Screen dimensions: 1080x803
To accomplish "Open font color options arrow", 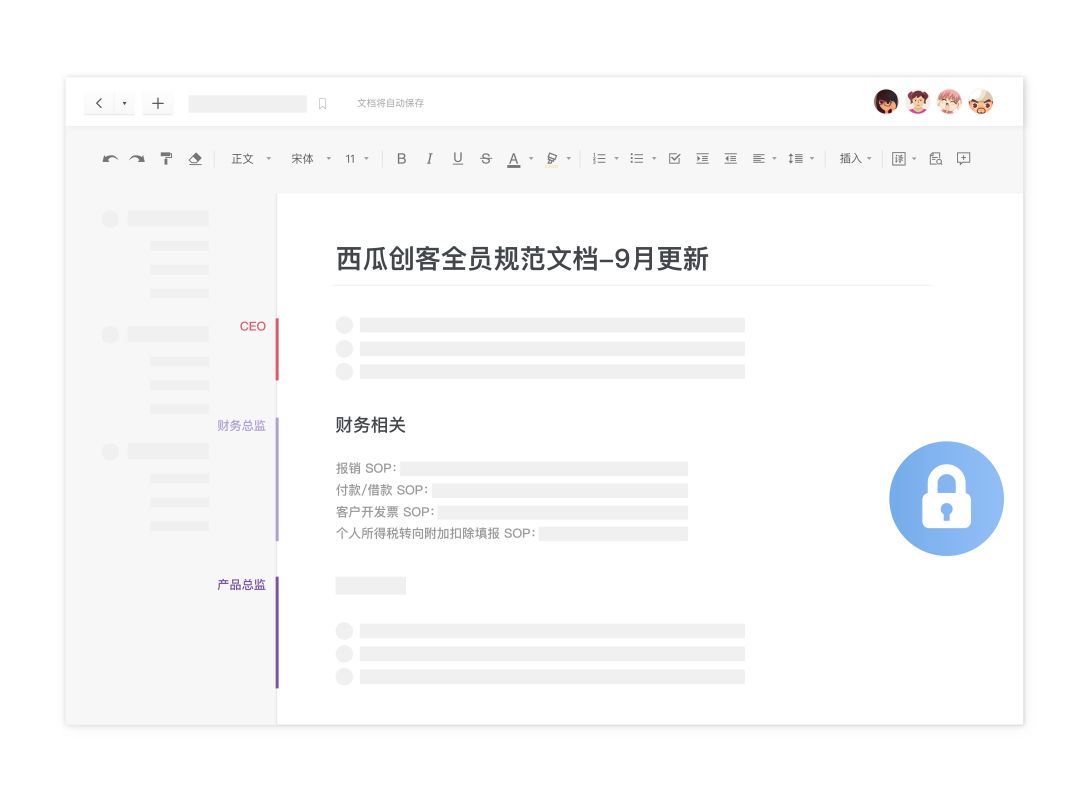I will 531,159.
